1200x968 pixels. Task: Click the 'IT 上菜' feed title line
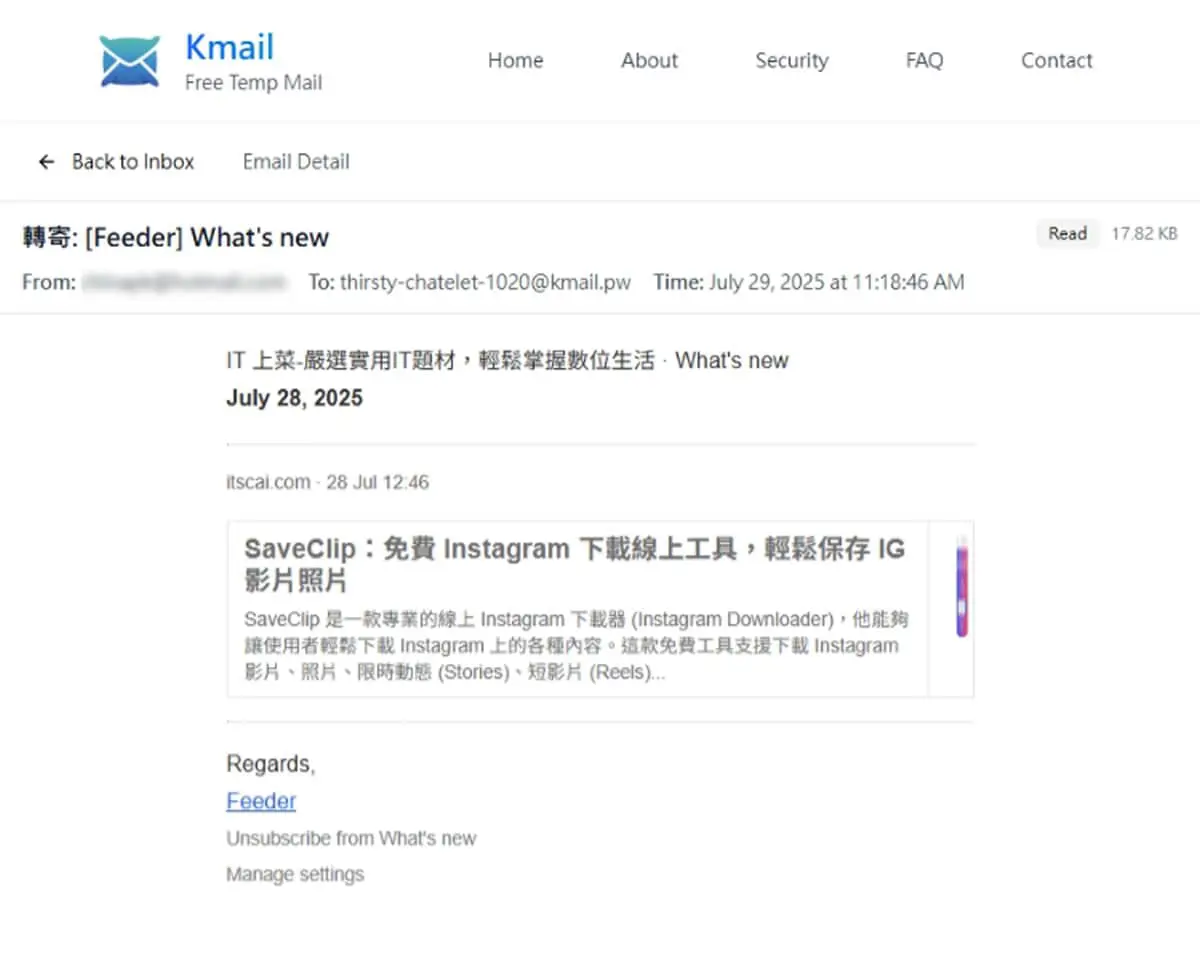point(507,361)
